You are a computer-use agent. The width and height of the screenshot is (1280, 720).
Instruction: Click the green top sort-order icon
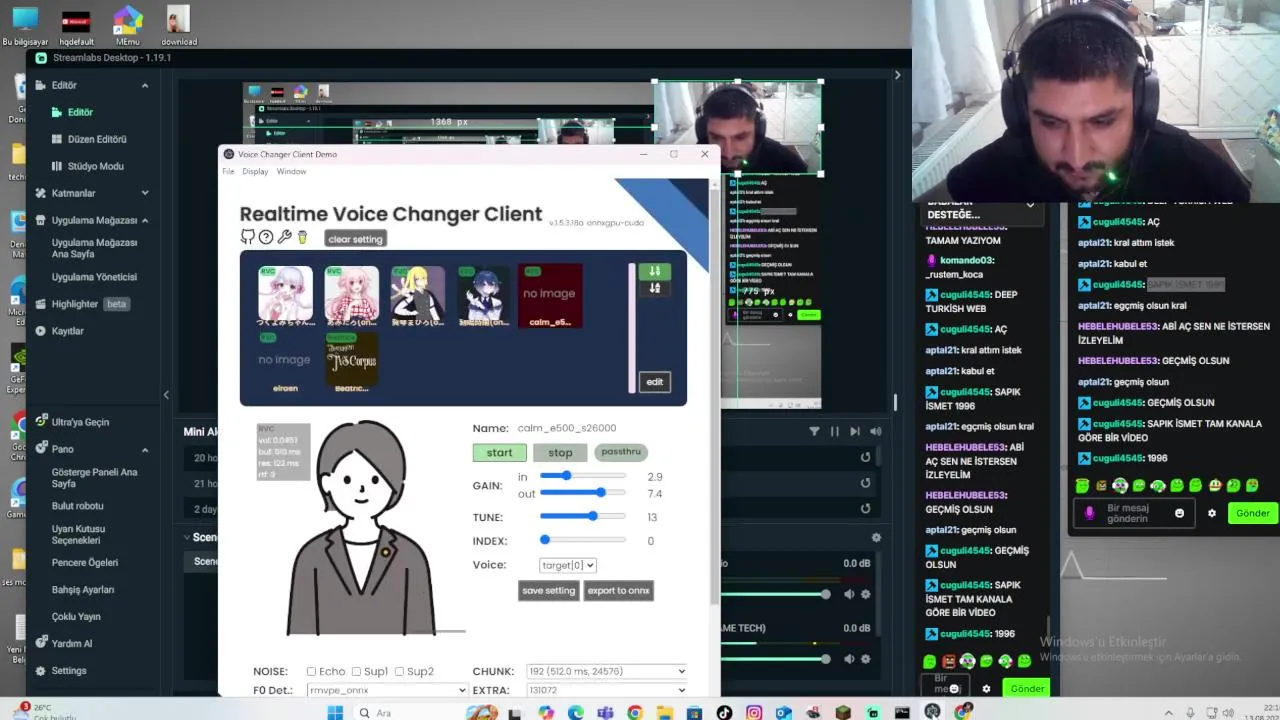pos(655,271)
